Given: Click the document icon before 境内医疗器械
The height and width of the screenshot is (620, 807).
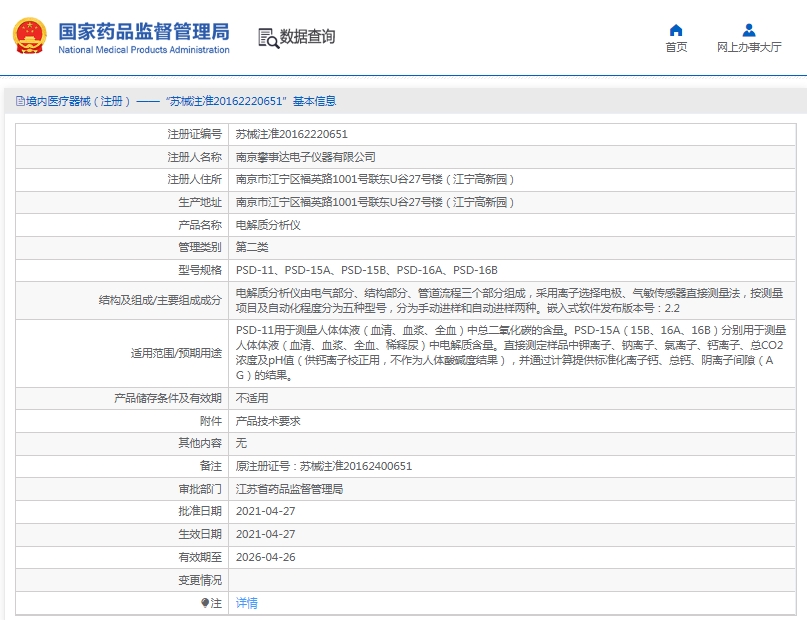Looking at the screenshot, I should click(x=20, y=101).
